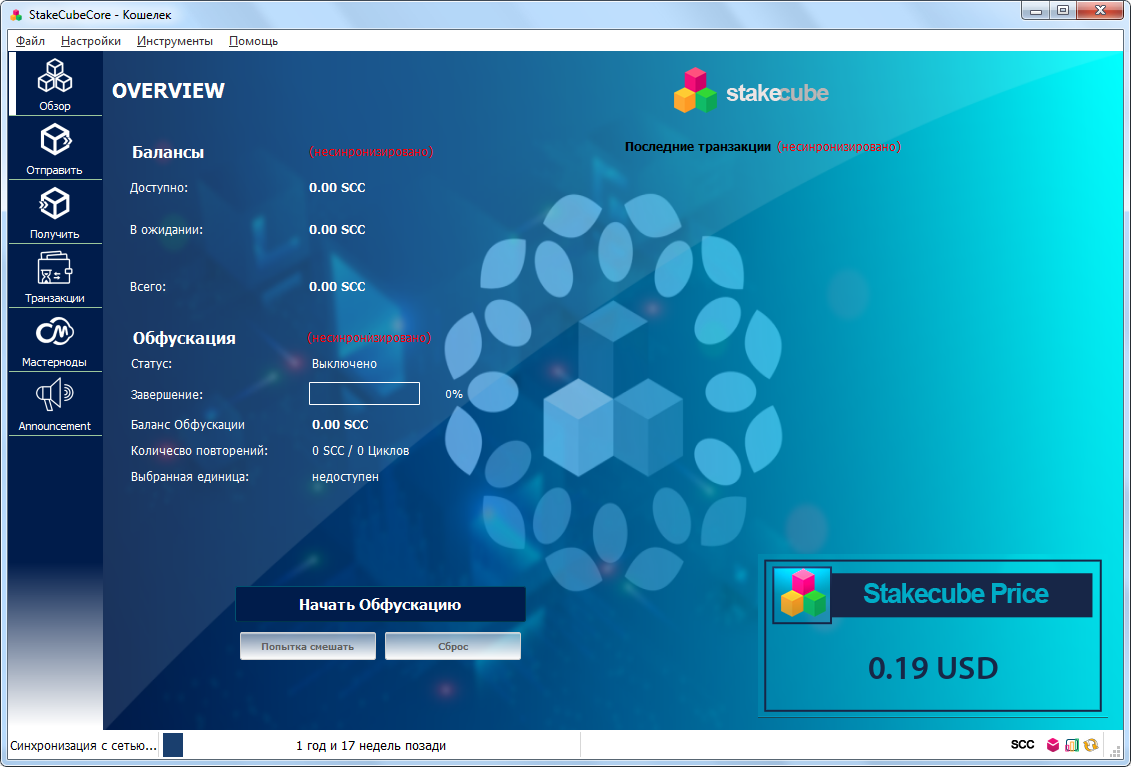Click the Синхронизация с сетью status label

click(84, 745)
